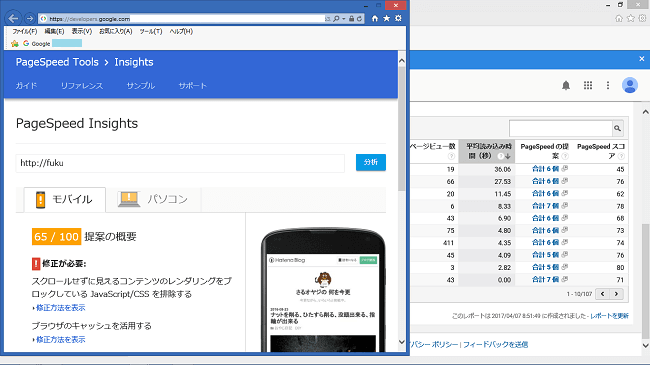
Task: Open the お気に入り(A) menu
Action: (116, 32)
